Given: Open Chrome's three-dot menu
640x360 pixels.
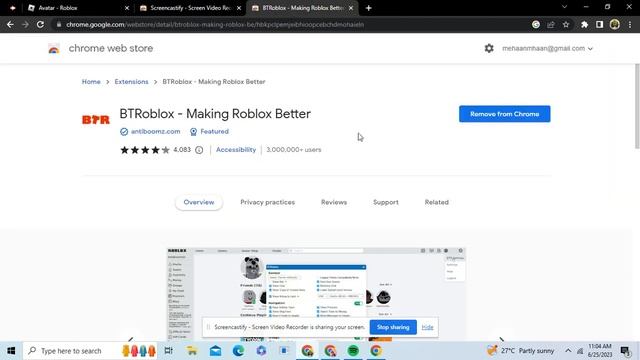Looking at the screenshot, I should pyautogui.click(x=630, y=24).
